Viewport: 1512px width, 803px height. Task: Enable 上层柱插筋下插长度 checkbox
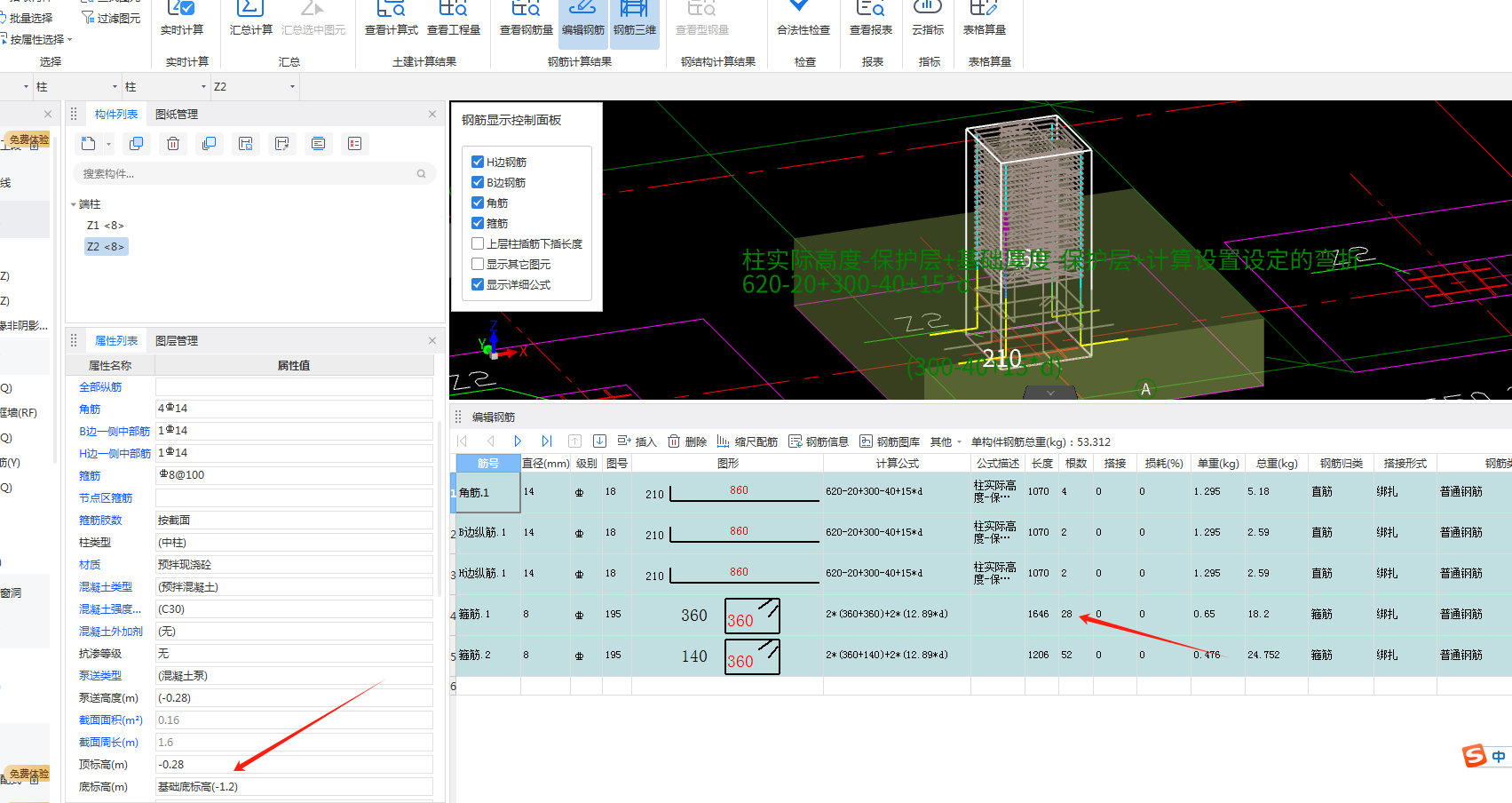(x=478, y=243)
